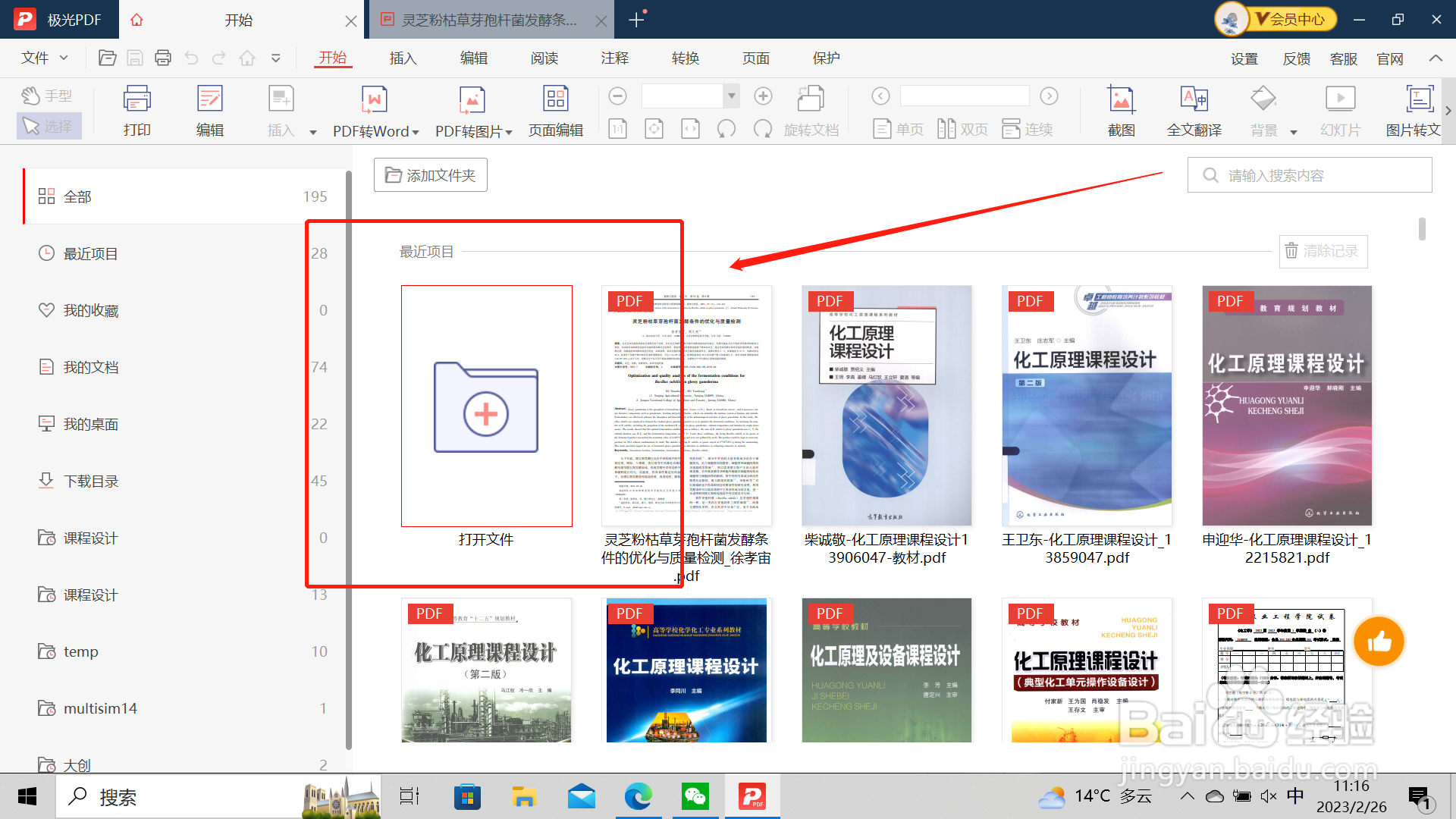The image size is (1456, 819).
Task: Expand the 背景 background dropdown
Action: (1293, 132)
